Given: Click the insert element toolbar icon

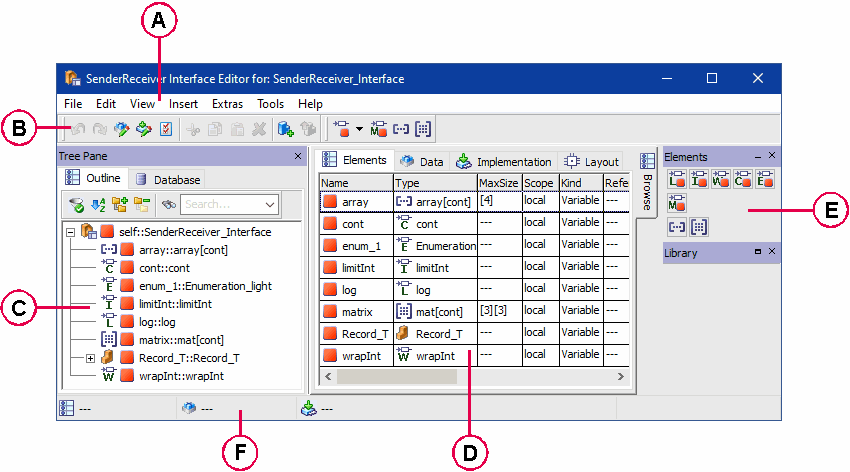Looking at the screenshot, I should point(342,129).
